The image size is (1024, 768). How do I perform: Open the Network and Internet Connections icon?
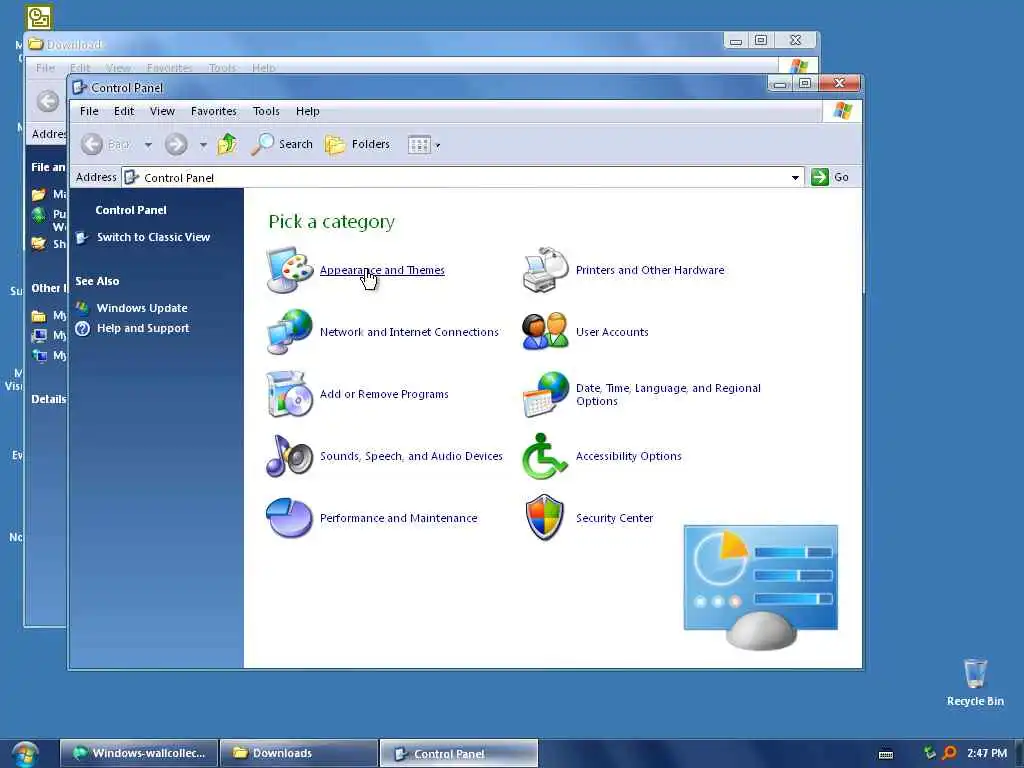click(x=289, y=332)
